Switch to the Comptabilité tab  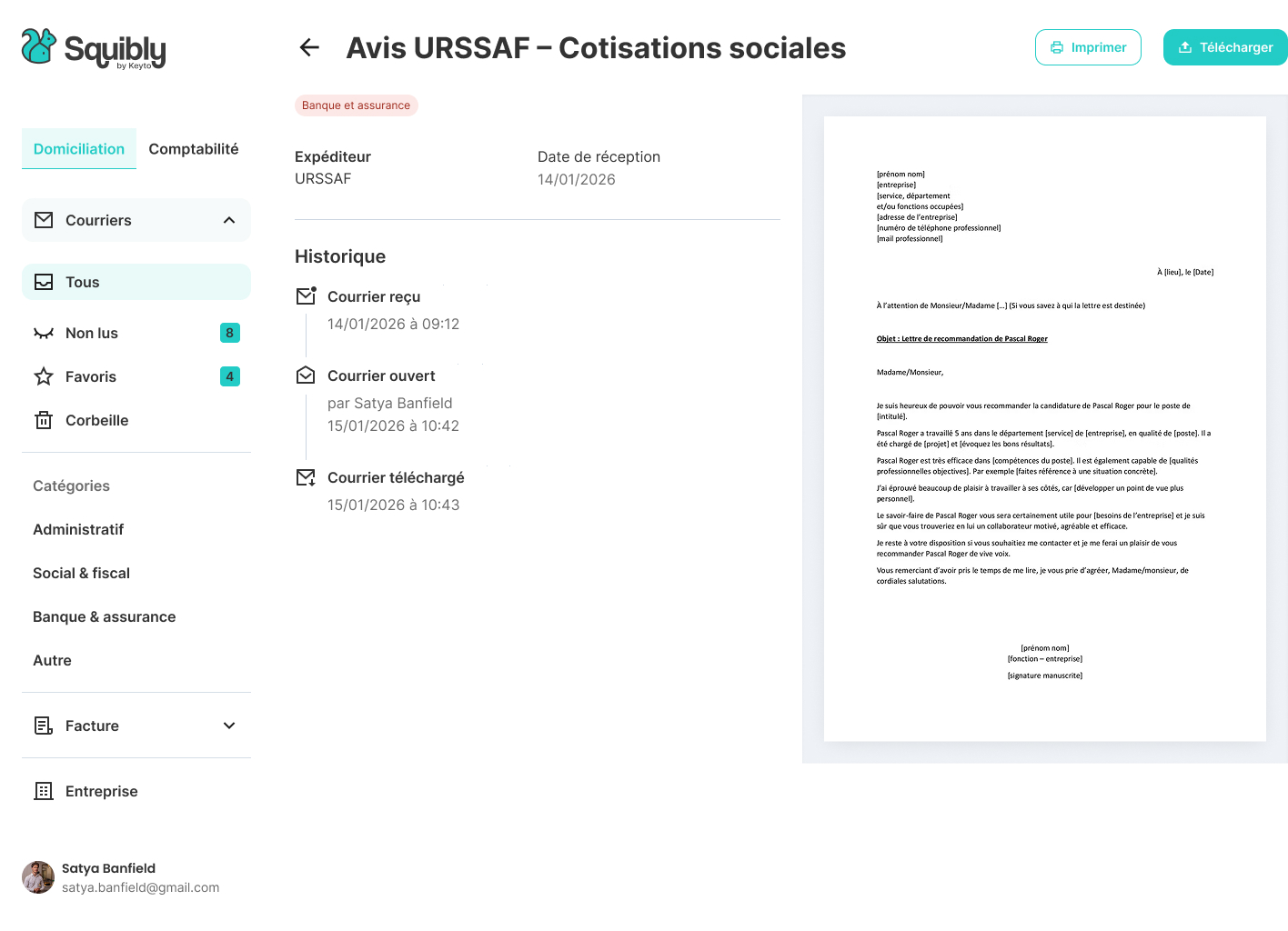pyautogui.click(x=193, y=148)
